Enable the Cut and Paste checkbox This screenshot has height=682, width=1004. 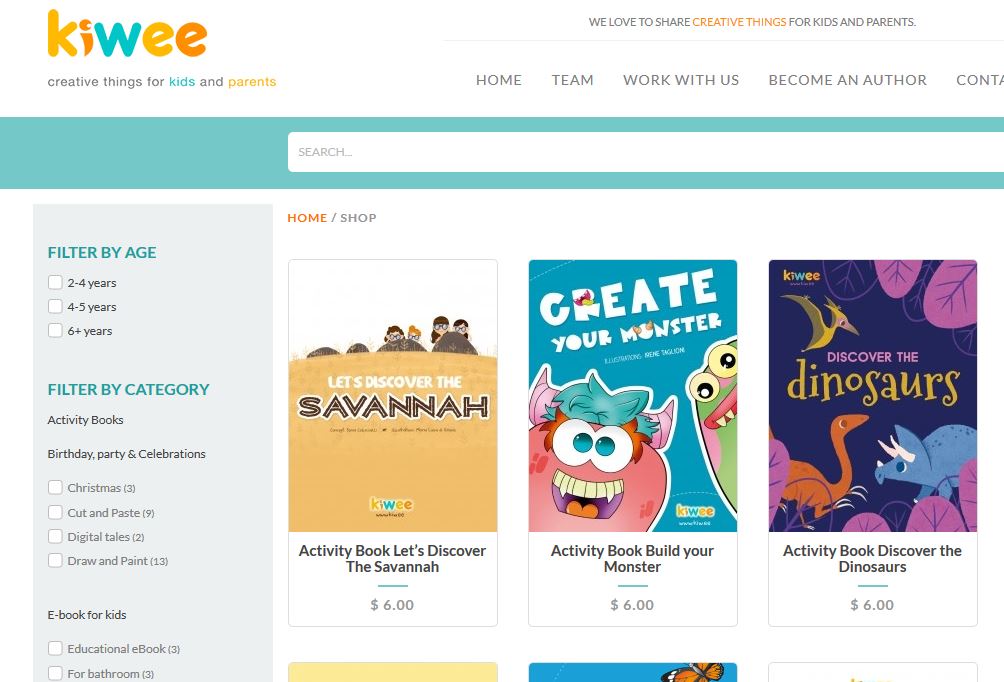pyautogui.click(x=55, y=512)
